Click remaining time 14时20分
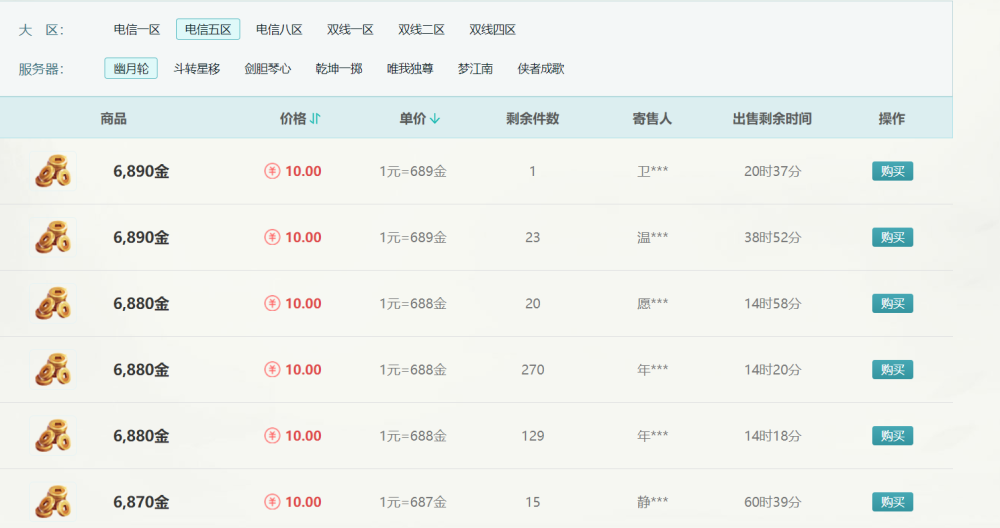Image resolution: width=1000 pixels, height=528 pixels. (x=772, y=370)
